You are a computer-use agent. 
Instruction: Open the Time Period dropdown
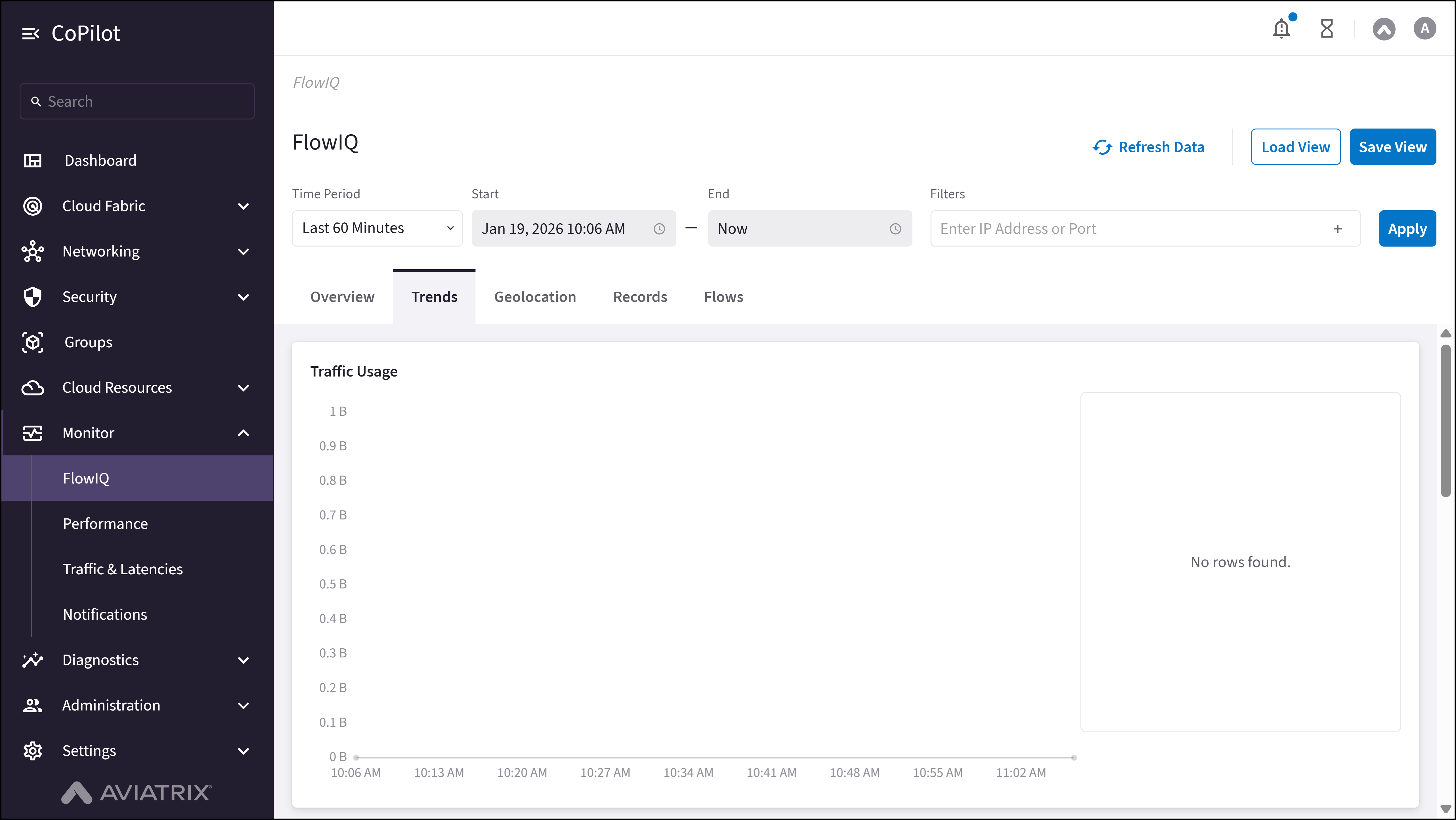point(377,228)
